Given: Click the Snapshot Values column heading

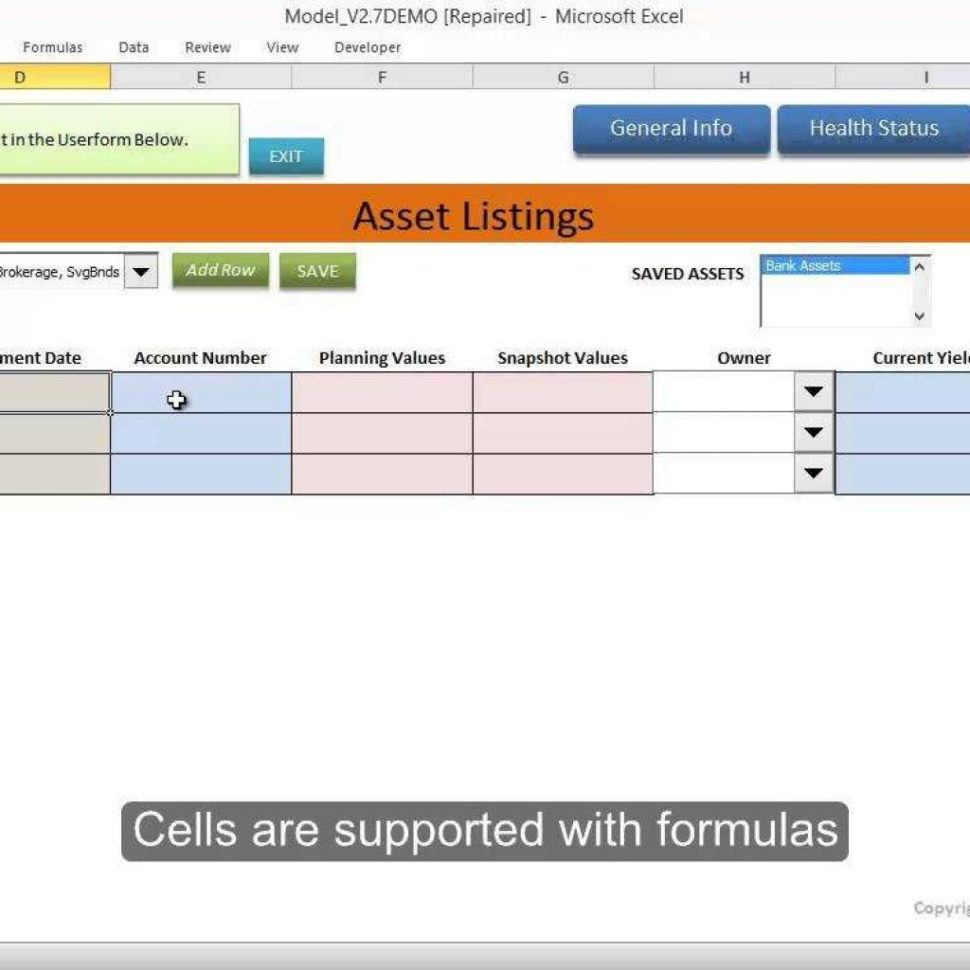Looking at the screenshot, I should (563, 358).
